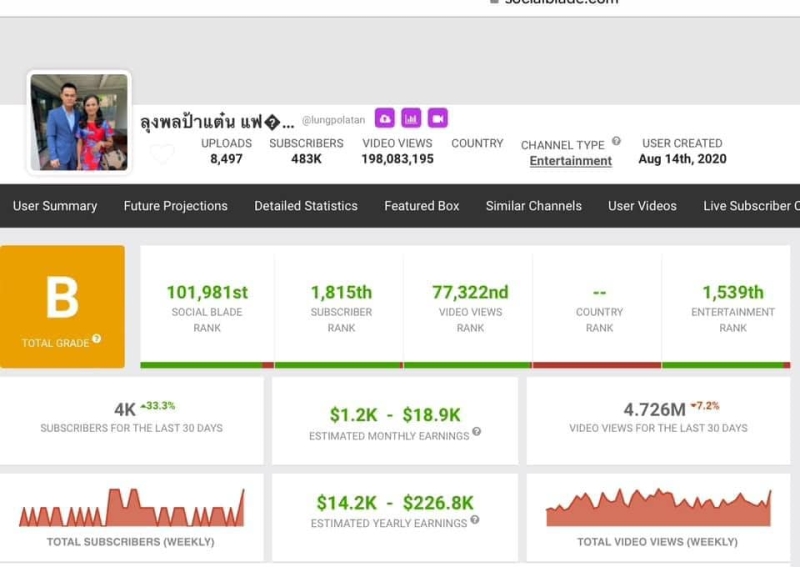Click the @lungpolatan handle

pos(334,120)
